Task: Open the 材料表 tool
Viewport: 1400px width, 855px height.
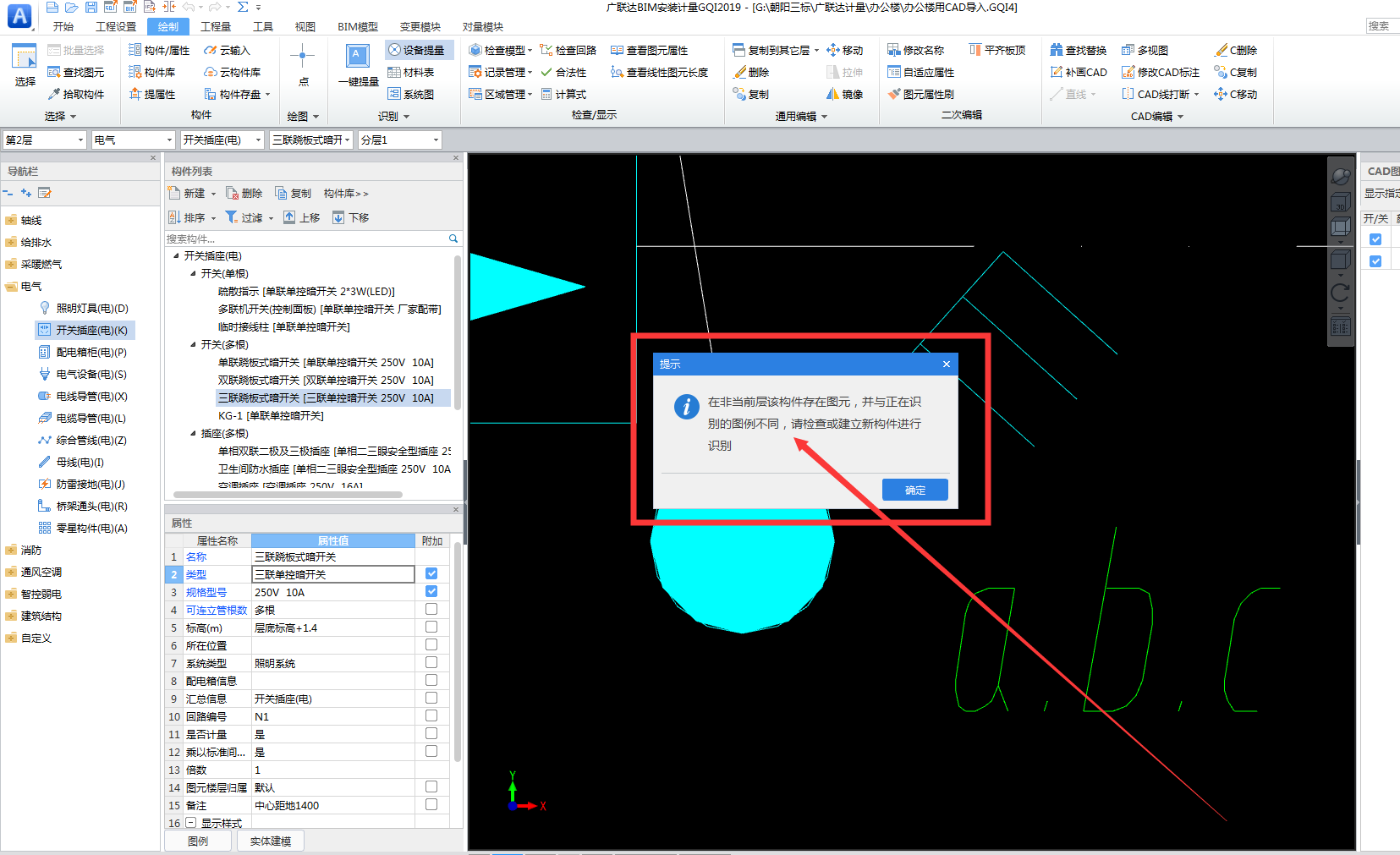Action: (x=411, y=72)
